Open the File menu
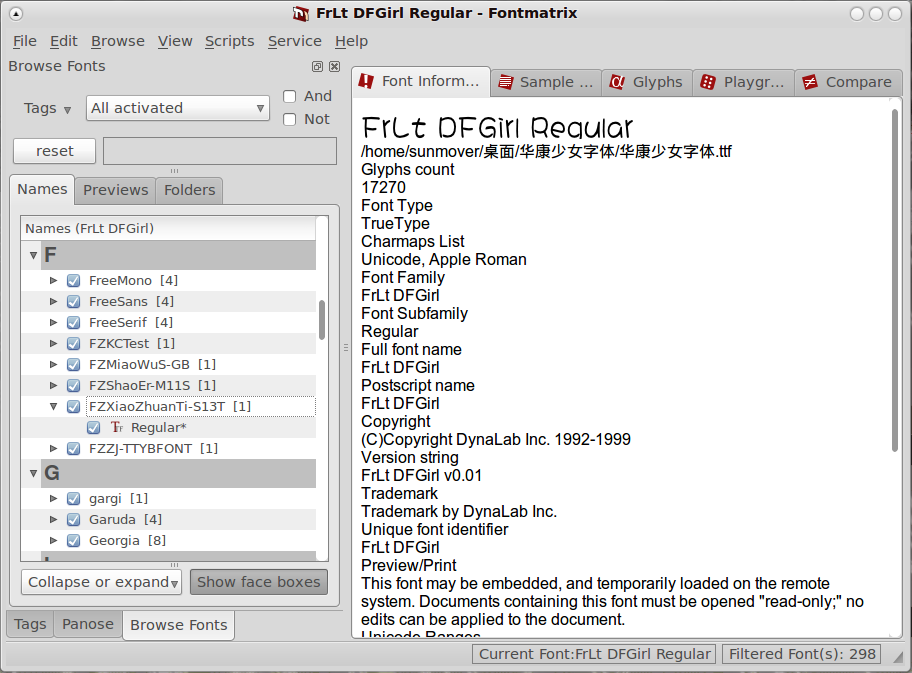The width and height of the screenshot is (912, 673). coord(24,41)
